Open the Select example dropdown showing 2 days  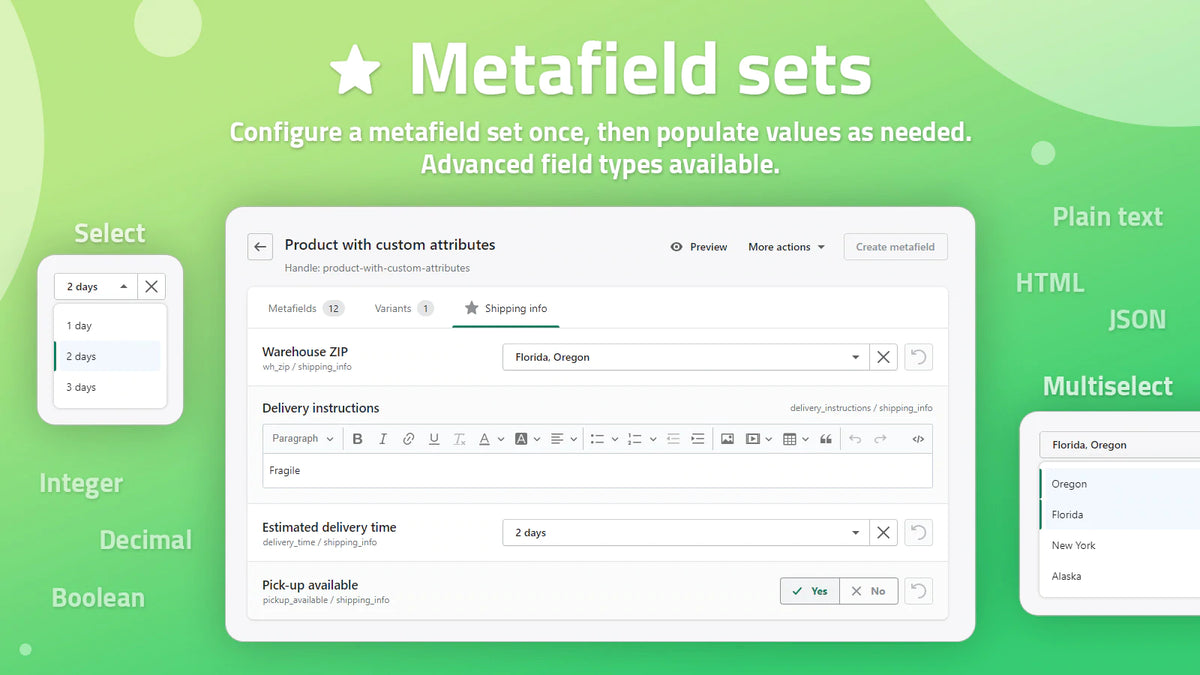click(x=96, y=287)
